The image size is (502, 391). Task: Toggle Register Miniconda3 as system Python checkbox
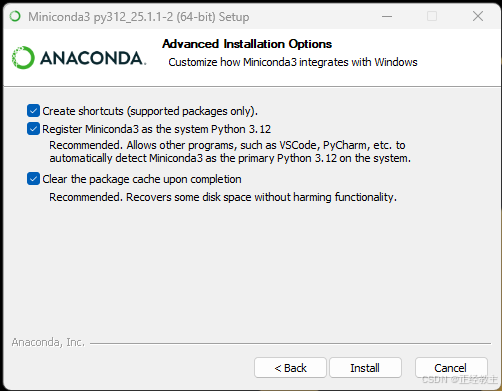pyautogui.click(x=33, y=129)
